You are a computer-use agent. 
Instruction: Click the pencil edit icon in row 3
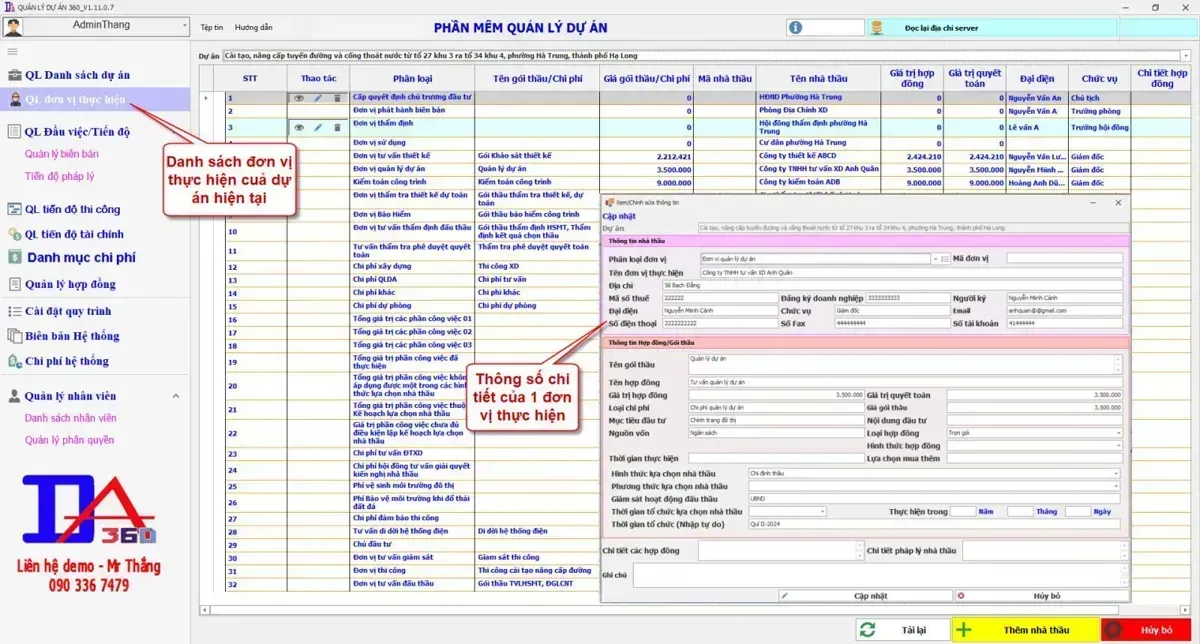tap(318, 127)
